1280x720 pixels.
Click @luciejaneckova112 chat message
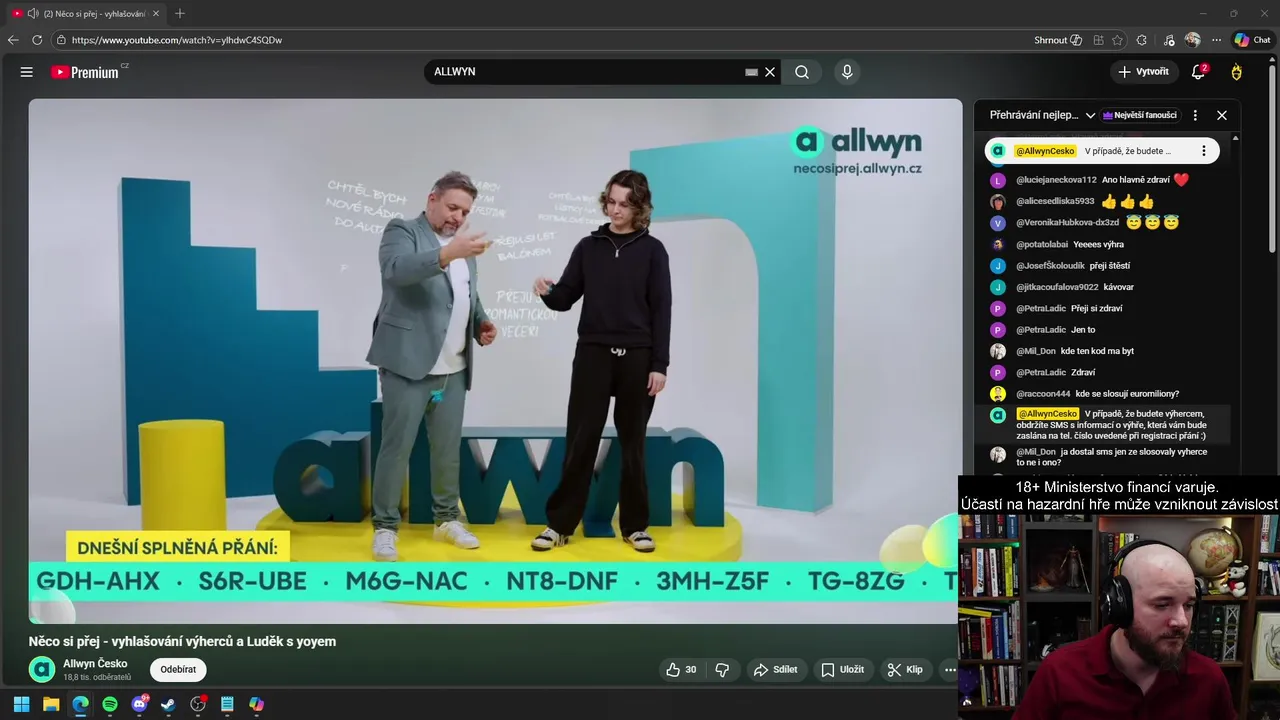(1102, 180)
